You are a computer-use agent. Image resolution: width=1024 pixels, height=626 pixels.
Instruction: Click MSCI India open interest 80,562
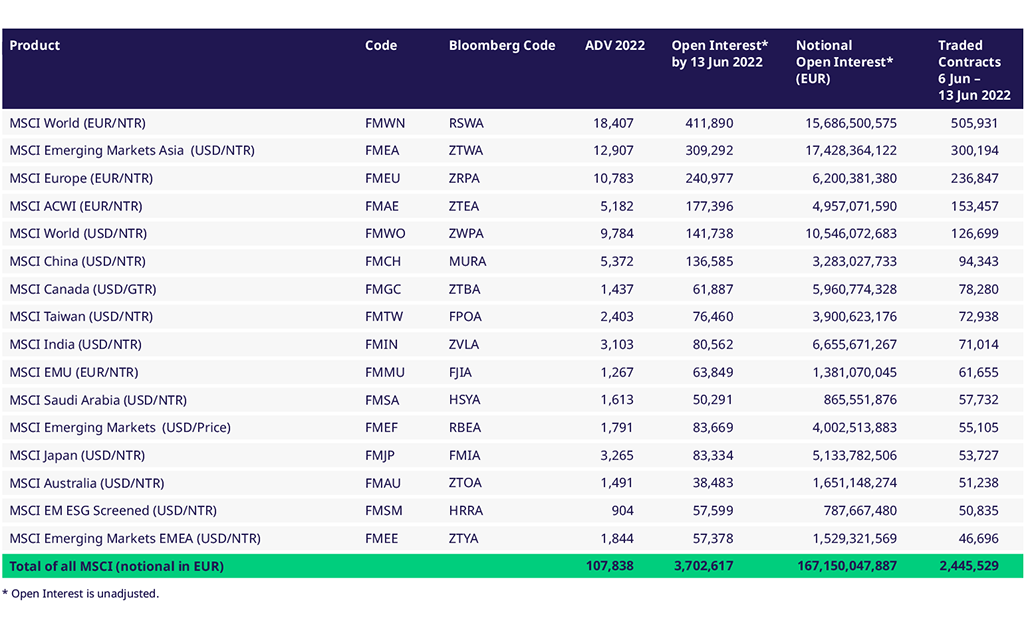tap(709, 345)
